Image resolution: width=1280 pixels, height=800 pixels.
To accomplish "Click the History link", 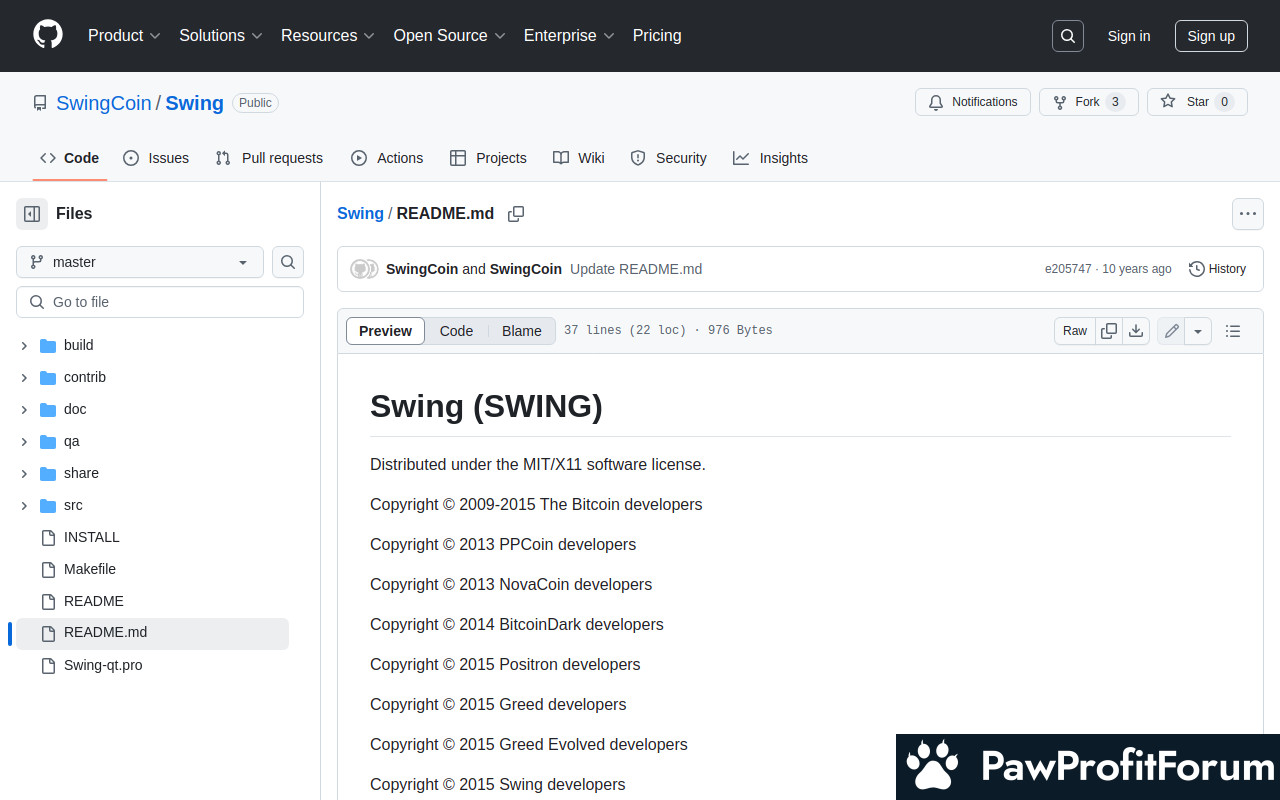I will pos(1217,269).
